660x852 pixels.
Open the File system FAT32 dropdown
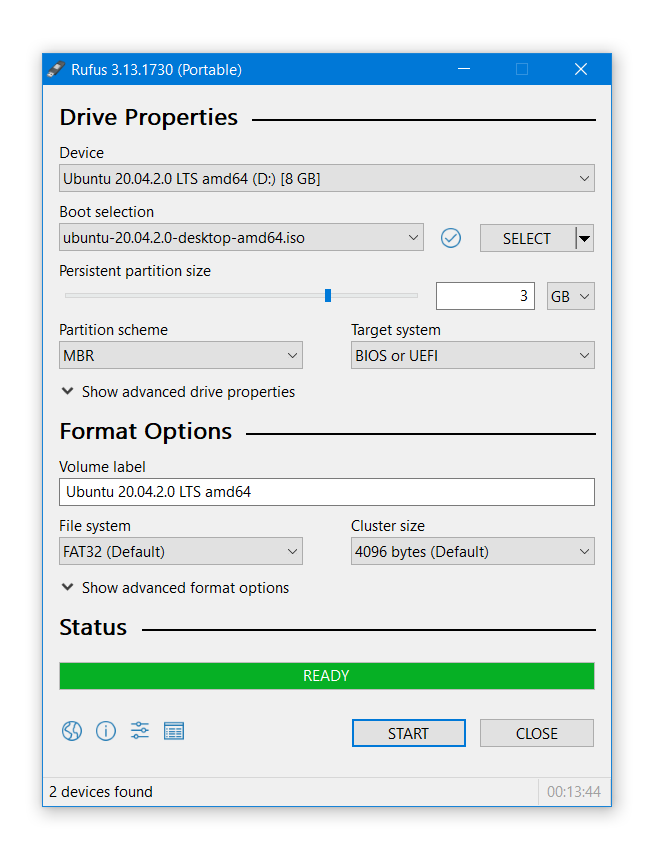click(180, 552)
